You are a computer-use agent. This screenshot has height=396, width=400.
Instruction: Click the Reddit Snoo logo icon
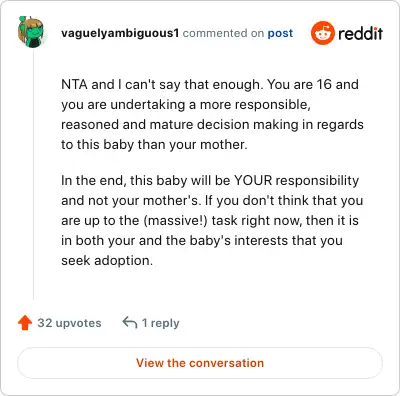click(322, 33)
